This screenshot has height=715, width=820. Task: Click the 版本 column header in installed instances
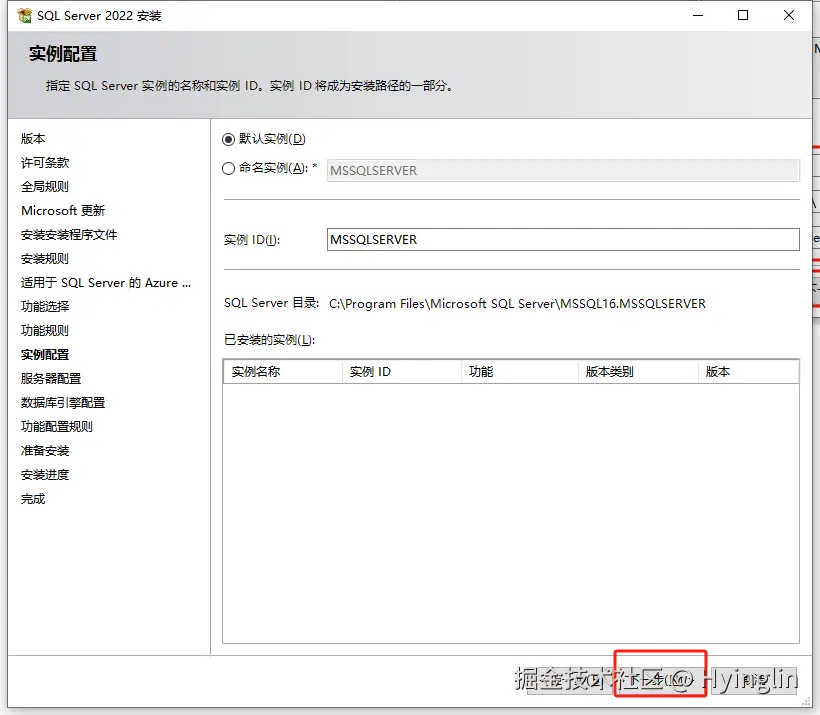tap(748, 372)
